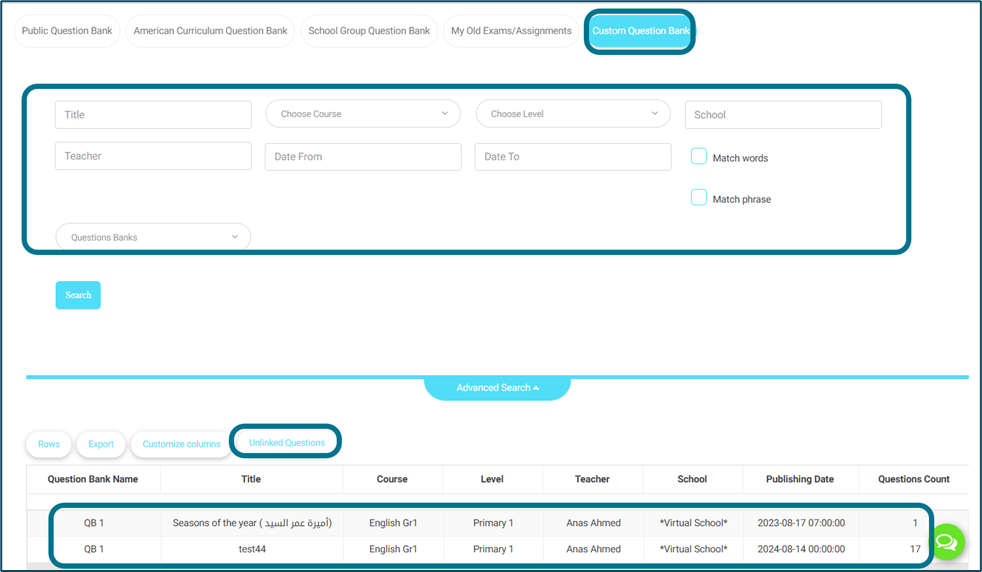Click the Export button
982x572 pixels.
pos(101,444)
